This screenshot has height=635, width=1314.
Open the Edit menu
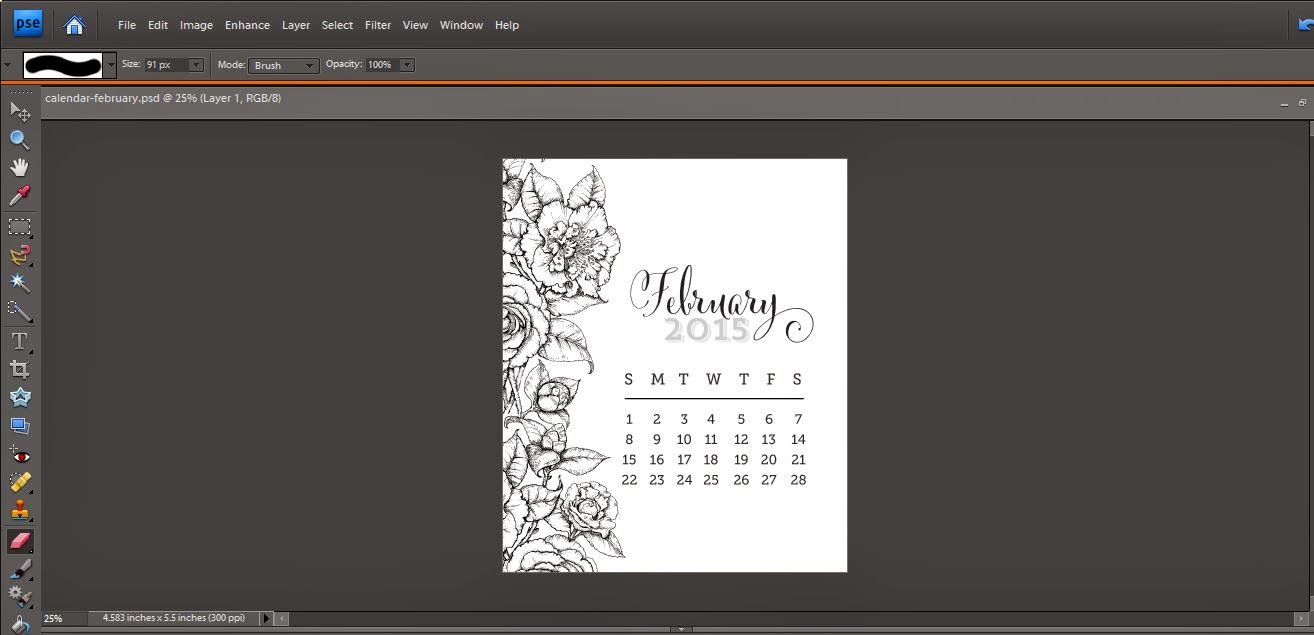coord(158,25)
